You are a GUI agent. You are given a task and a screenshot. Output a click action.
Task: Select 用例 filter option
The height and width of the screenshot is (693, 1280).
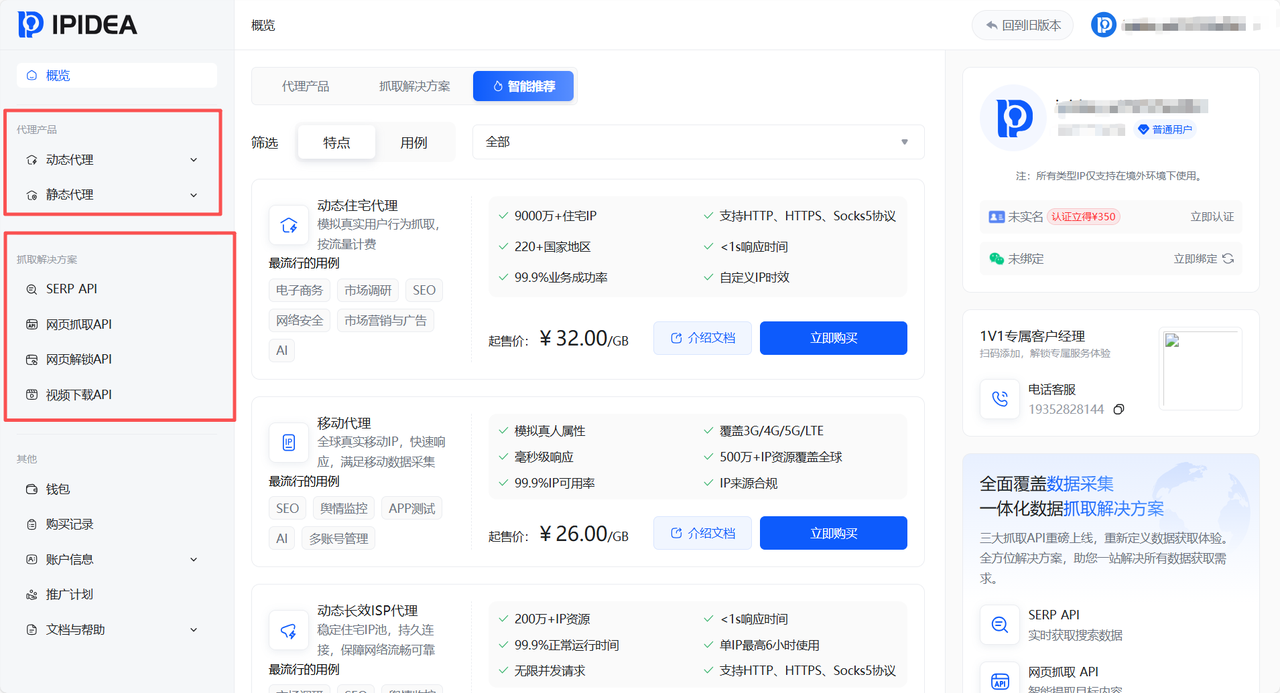tap(414, 142)
